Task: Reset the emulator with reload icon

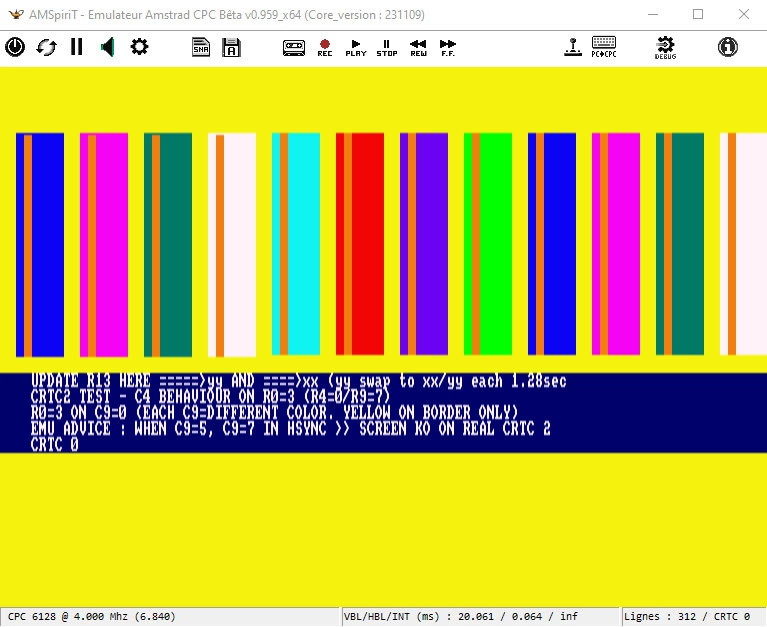Action: [46, 47]
